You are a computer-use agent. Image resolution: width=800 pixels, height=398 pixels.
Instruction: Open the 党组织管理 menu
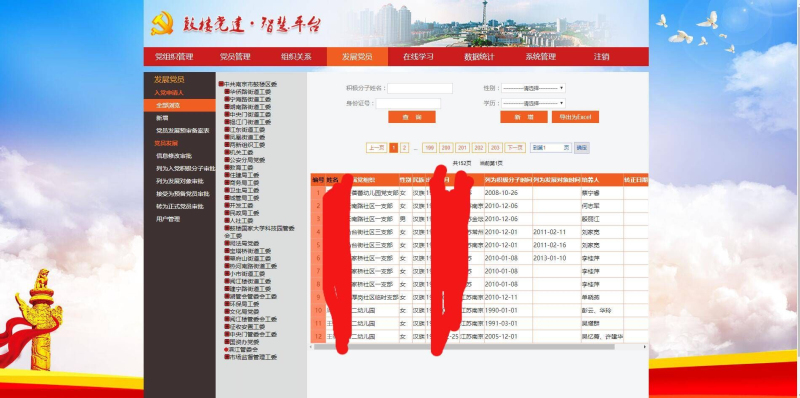(x=174, y=57)
